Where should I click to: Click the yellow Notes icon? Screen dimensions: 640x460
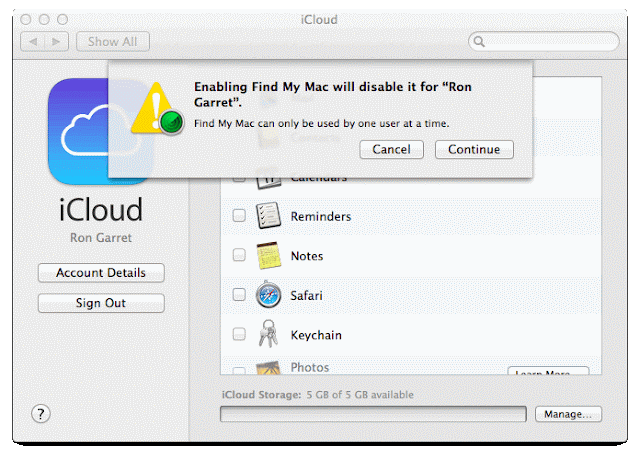click(x=269, y=256)
